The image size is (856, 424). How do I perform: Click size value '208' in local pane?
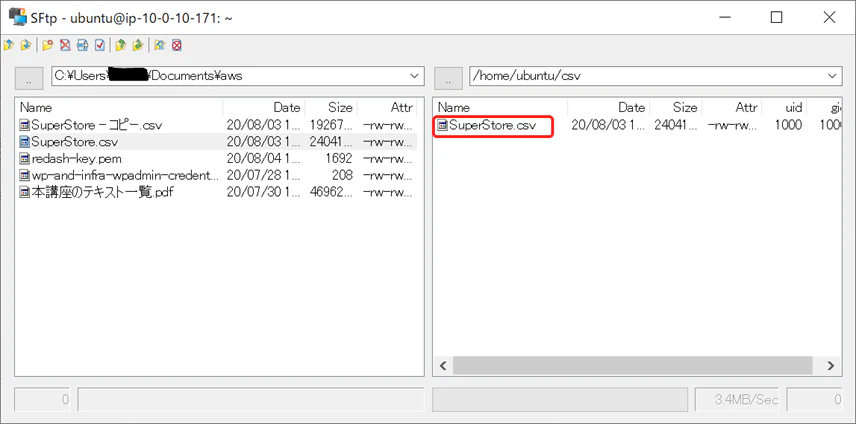coord(343,176)
